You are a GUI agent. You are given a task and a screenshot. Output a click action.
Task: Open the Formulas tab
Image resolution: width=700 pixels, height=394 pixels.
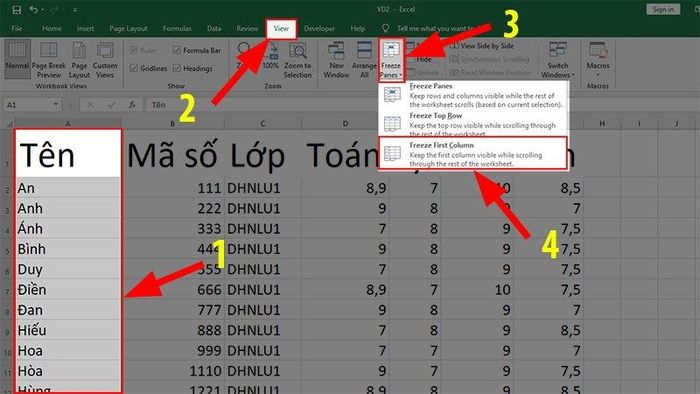tap(177, 28)
